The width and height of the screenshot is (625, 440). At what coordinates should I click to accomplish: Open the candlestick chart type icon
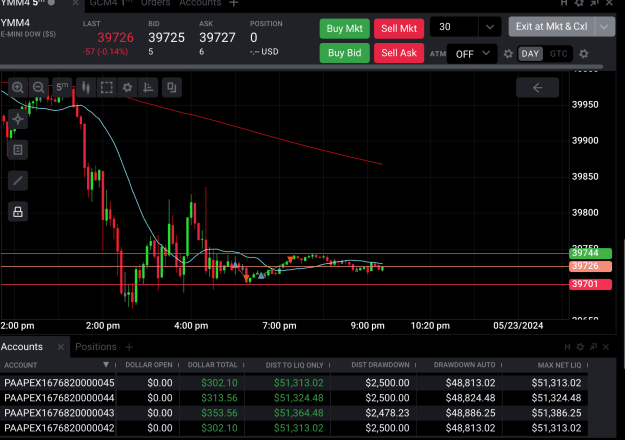pyautogui.click(x=86, y=87)
